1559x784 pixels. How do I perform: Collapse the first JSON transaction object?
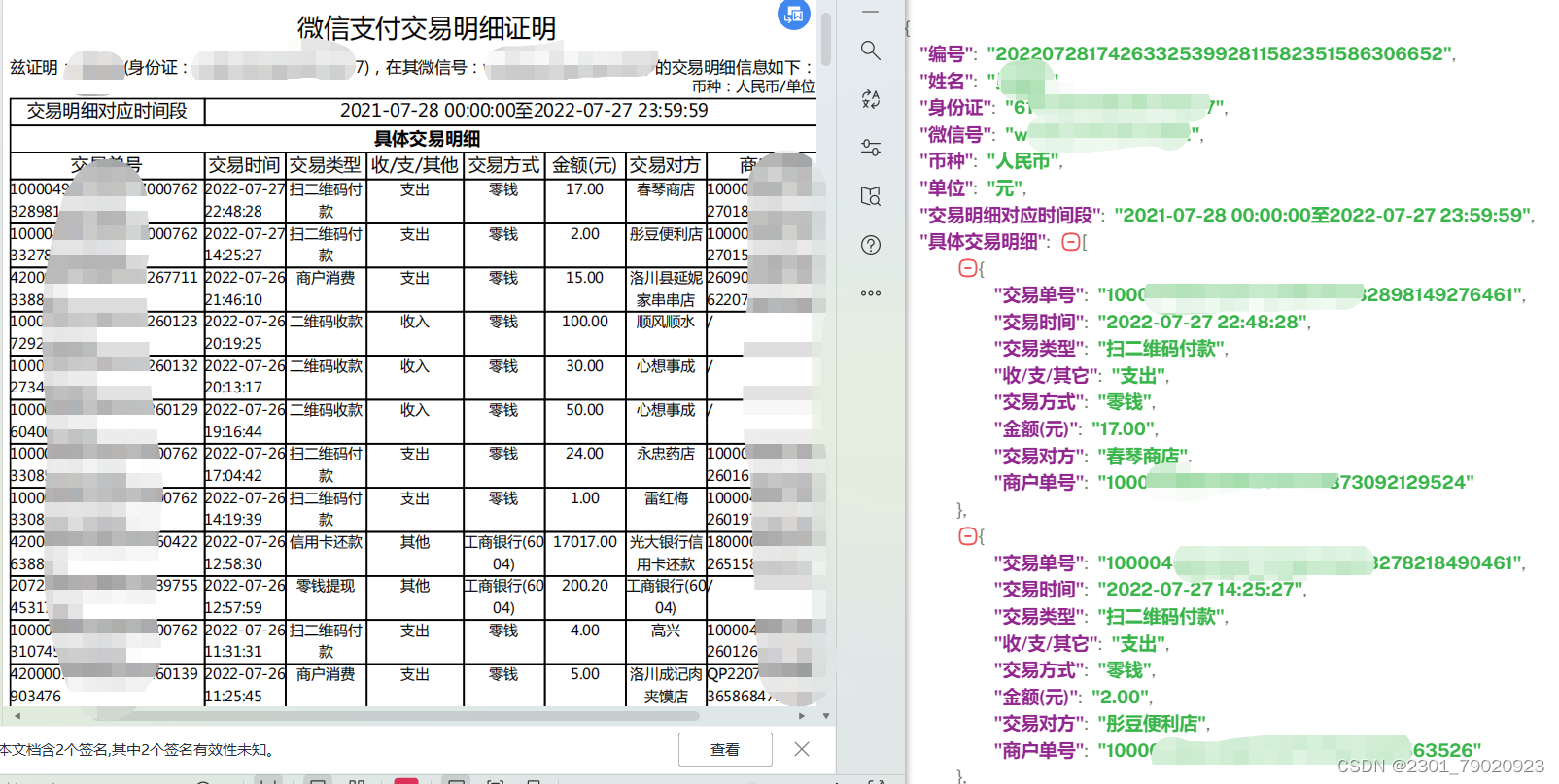pos(967,268)
